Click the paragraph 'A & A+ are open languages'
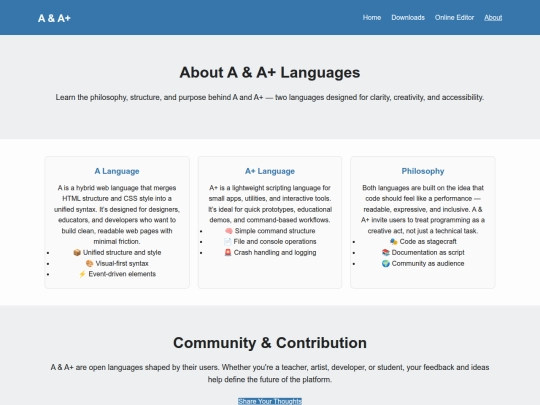540x405 pixels. point(270,373)
